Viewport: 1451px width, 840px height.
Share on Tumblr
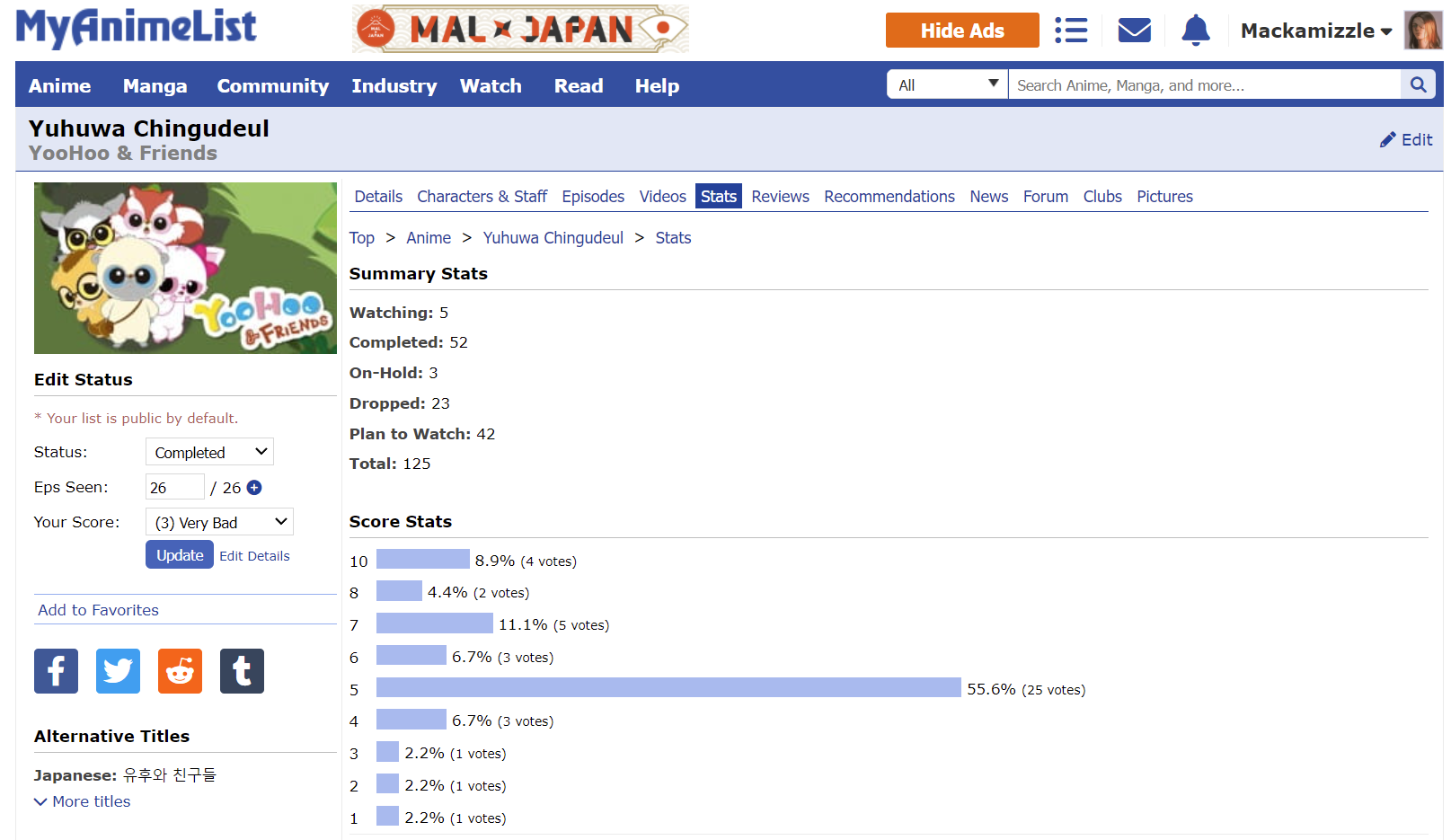point(242,671)
